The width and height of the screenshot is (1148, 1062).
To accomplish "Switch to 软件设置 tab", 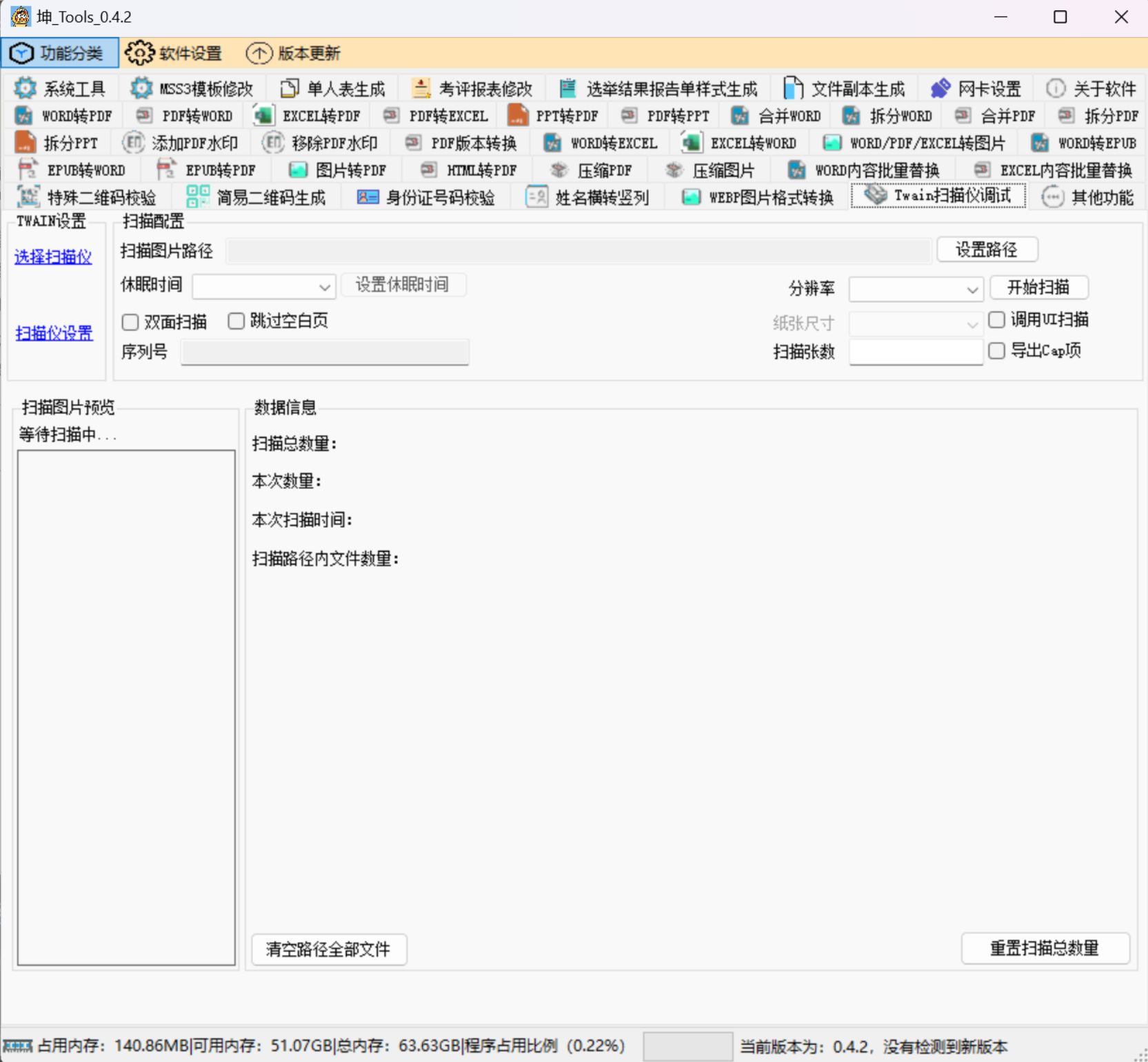I will pos(175,53).
